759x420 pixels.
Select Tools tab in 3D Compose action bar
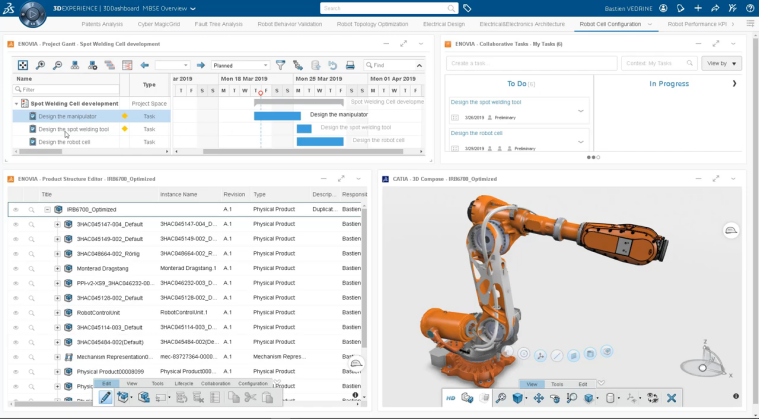point(557,384)
